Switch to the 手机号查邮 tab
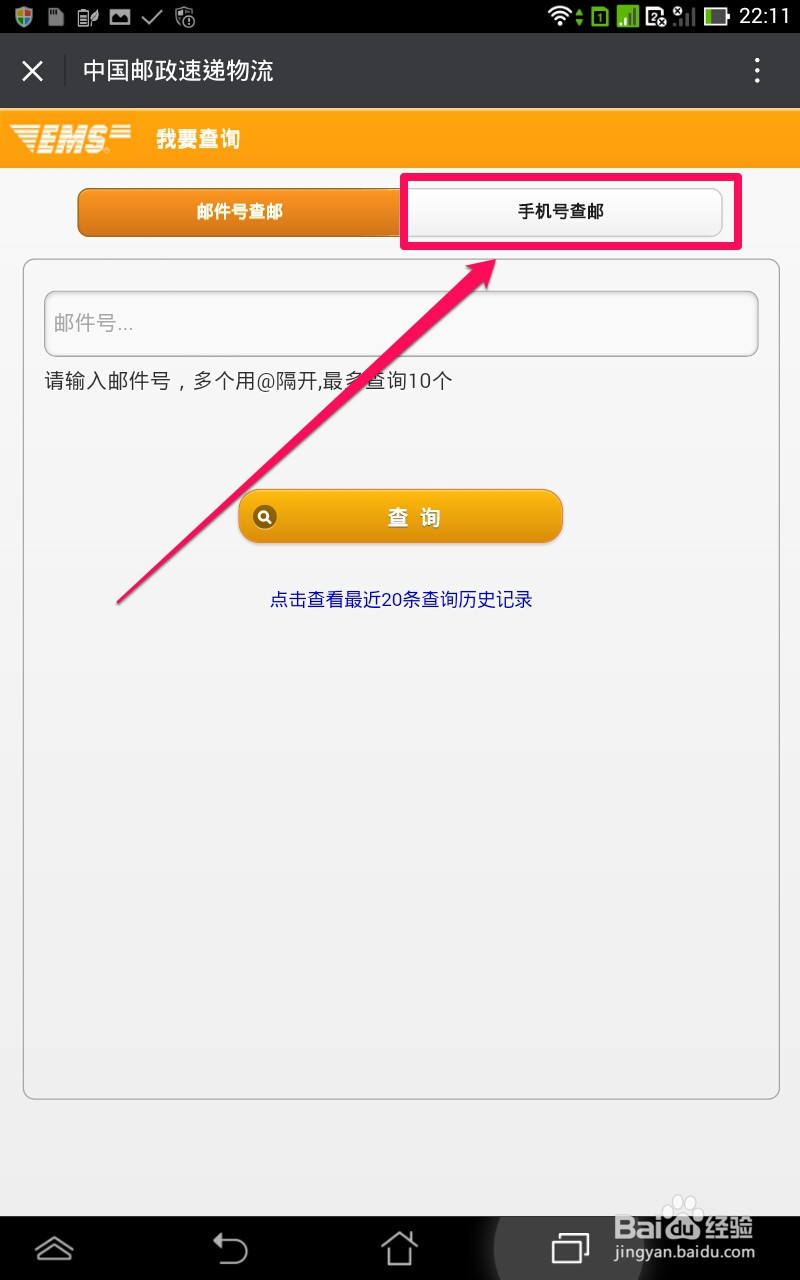Viewport: 800px width, 1280px height. point(561,212)
